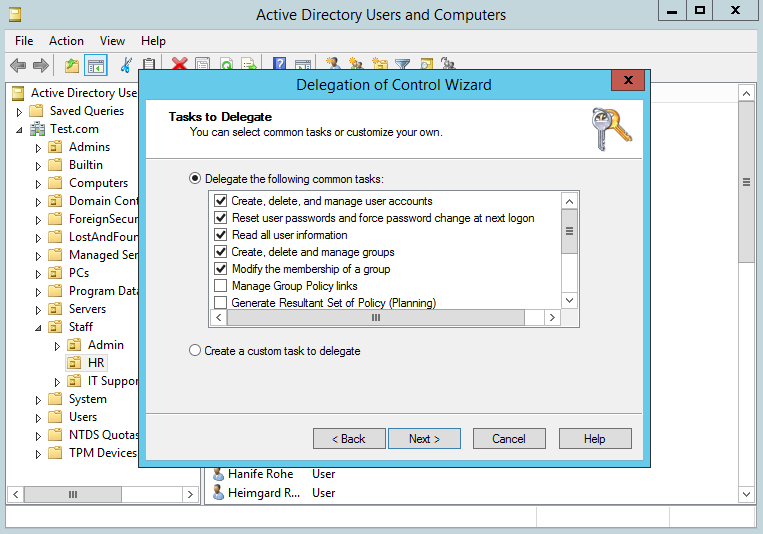Click the red X Delete icon
The height and width of the screenshot is (534, 763).
[x=180, y=64]
